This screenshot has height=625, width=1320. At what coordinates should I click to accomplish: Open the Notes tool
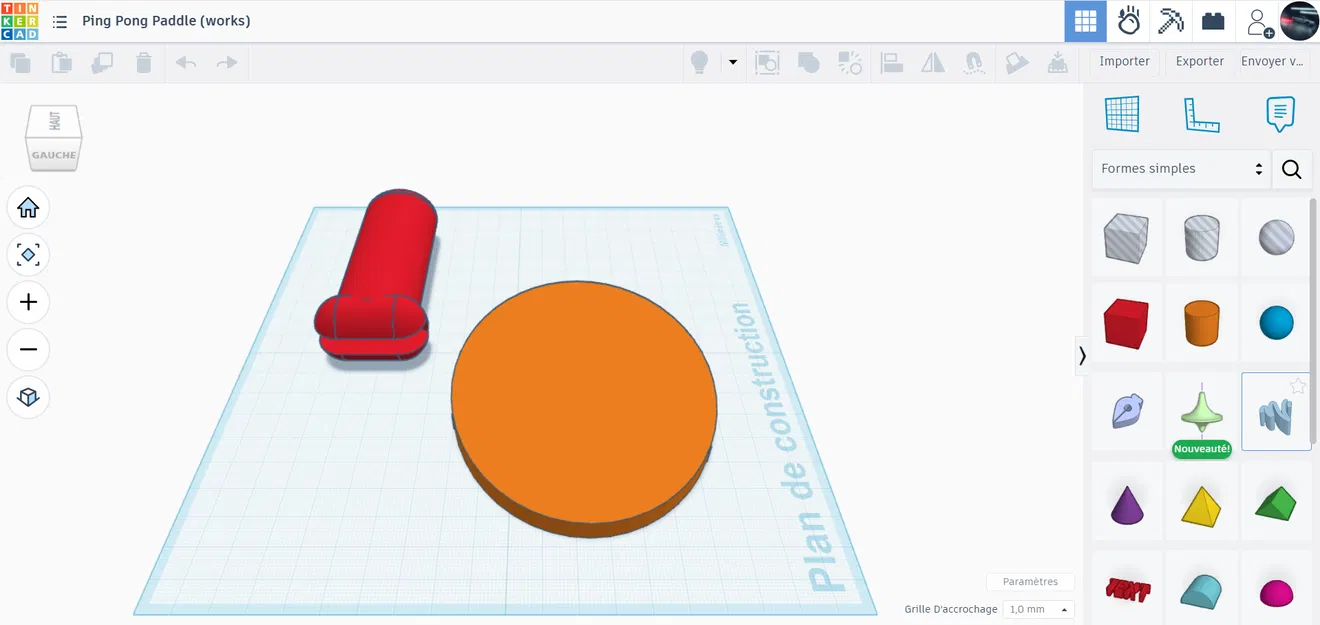pyautogui.click(x=1281, y=113)
